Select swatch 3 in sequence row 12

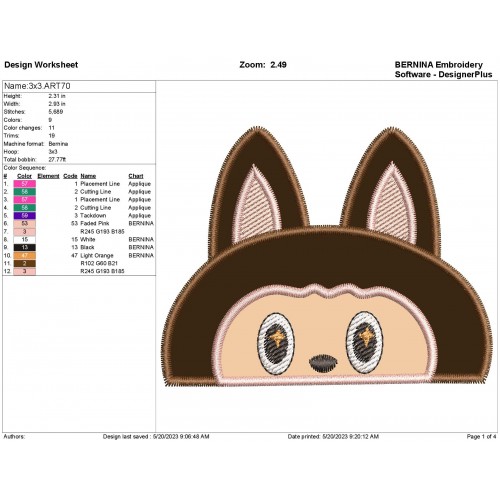[24, 271]
